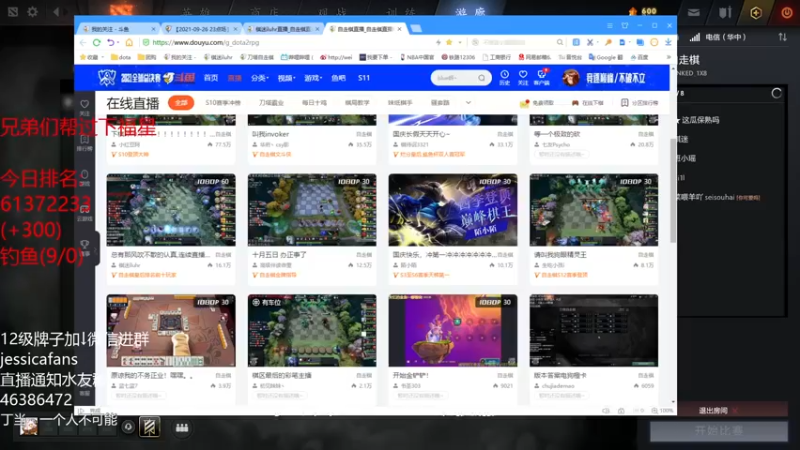Click the 开始比赛 button in game client
The height and width of the screenshot is (450, 800).
[718, 431]
